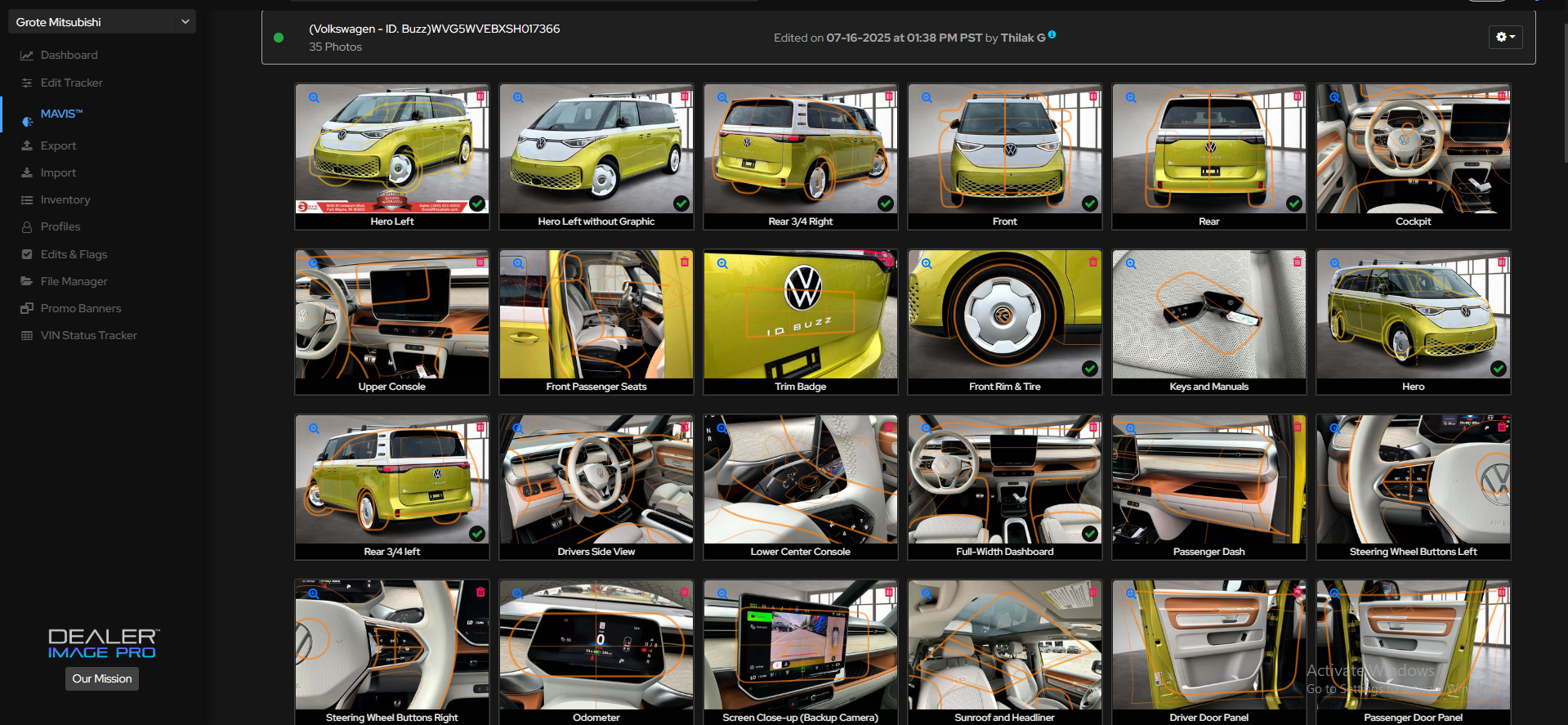Expand the gear settings dropdown
1568x725 pixels.
pyautogui.click(x=1505, y=37)
